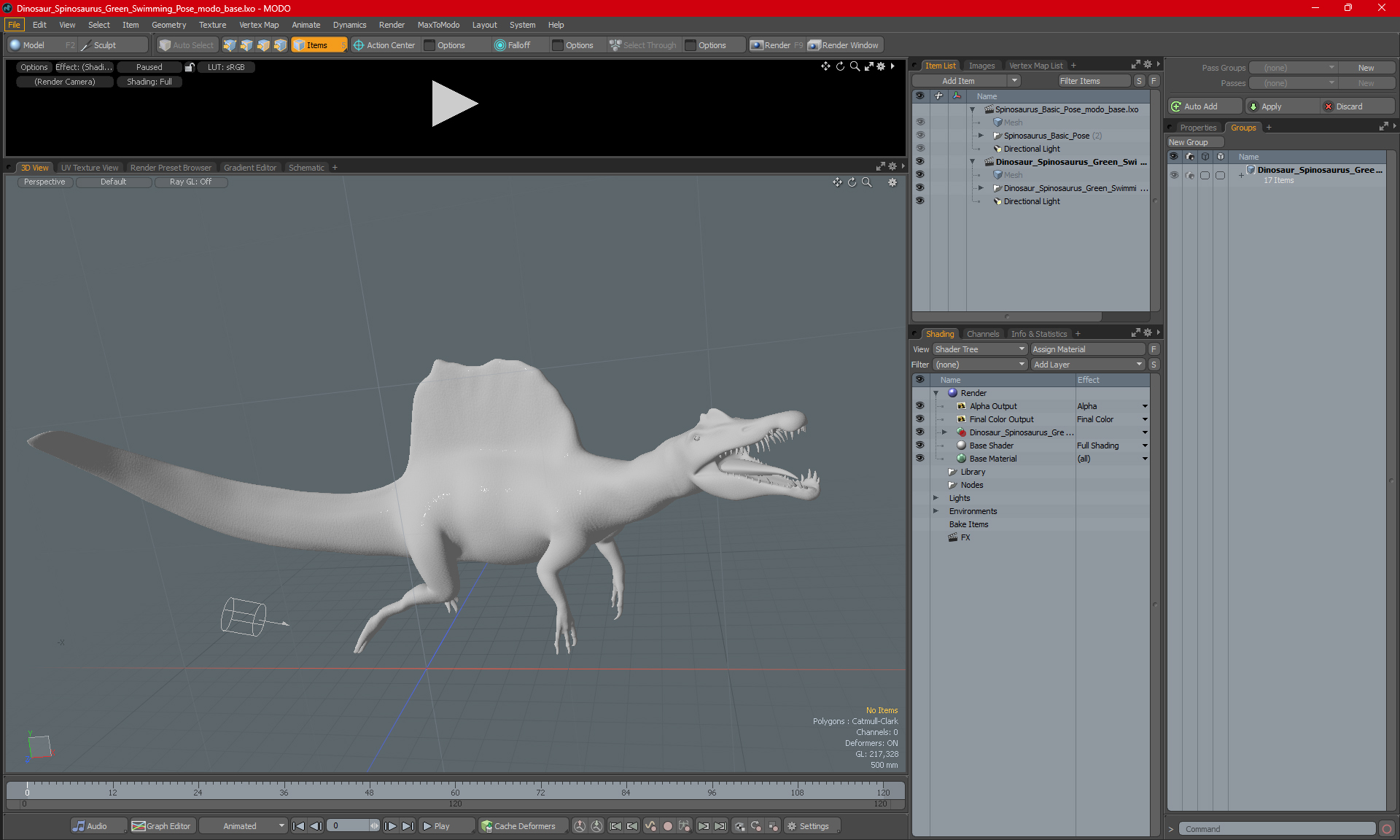The image size is (1400, 840).
Task: Expand the Environments node
Action: pos(936,511)
